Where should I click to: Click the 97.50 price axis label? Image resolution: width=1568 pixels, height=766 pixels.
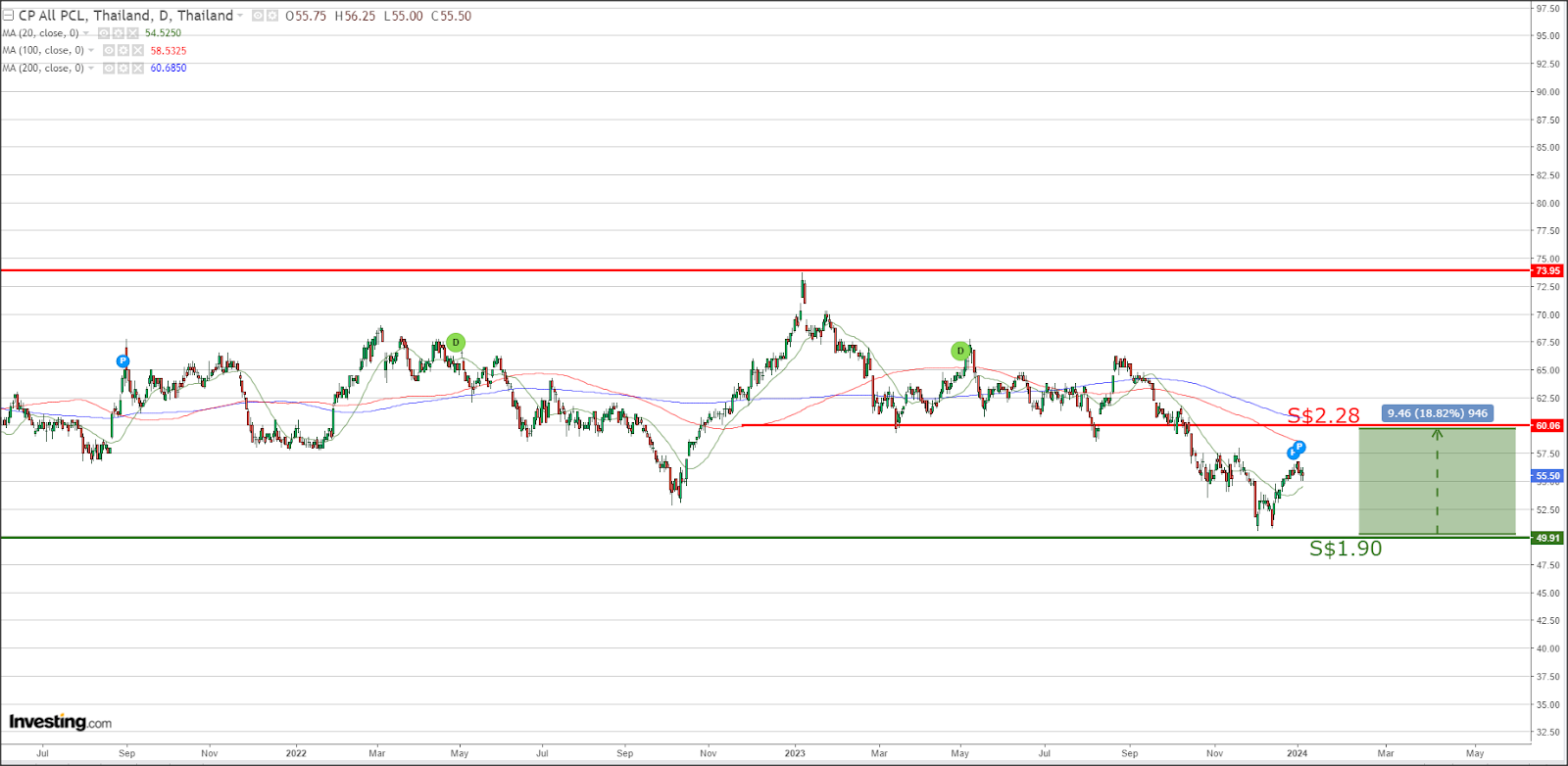1548,9
